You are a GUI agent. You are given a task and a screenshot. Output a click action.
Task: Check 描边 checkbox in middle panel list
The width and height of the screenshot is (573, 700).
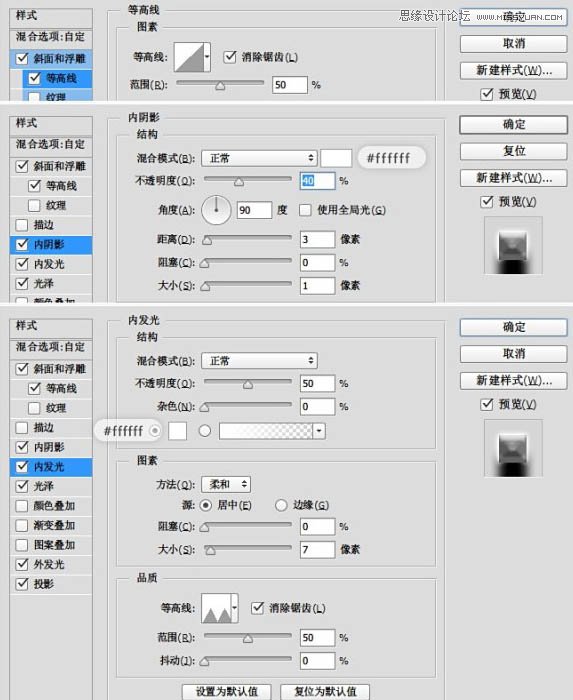(22, 225)
